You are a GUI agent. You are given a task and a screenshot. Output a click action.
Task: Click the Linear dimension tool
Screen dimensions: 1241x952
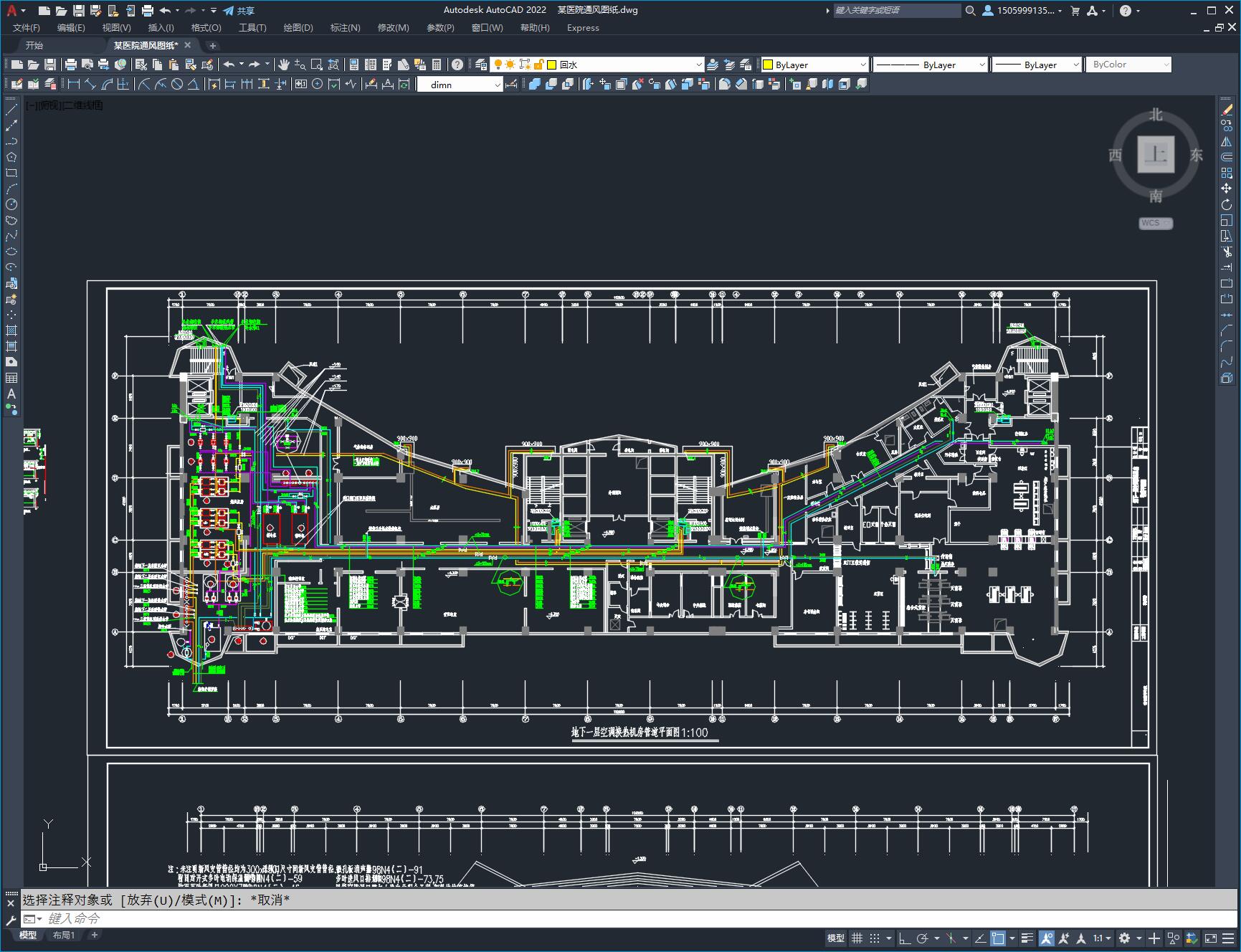pos(74,84)
